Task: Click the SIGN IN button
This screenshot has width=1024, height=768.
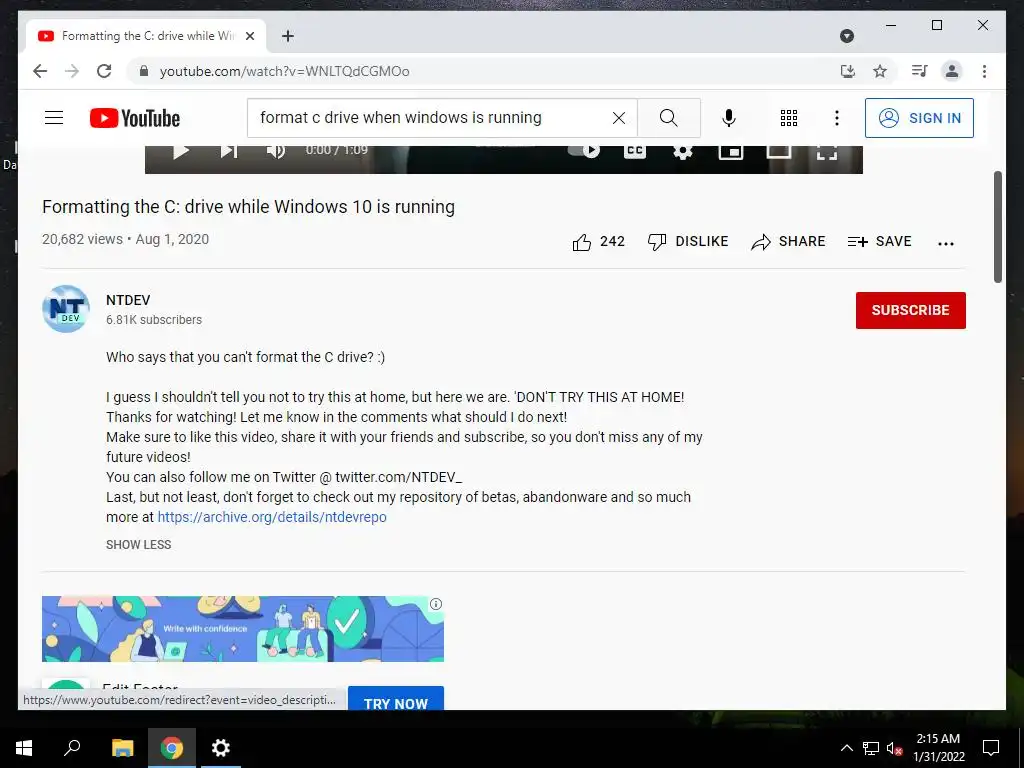Action: (x=919, y=118)
